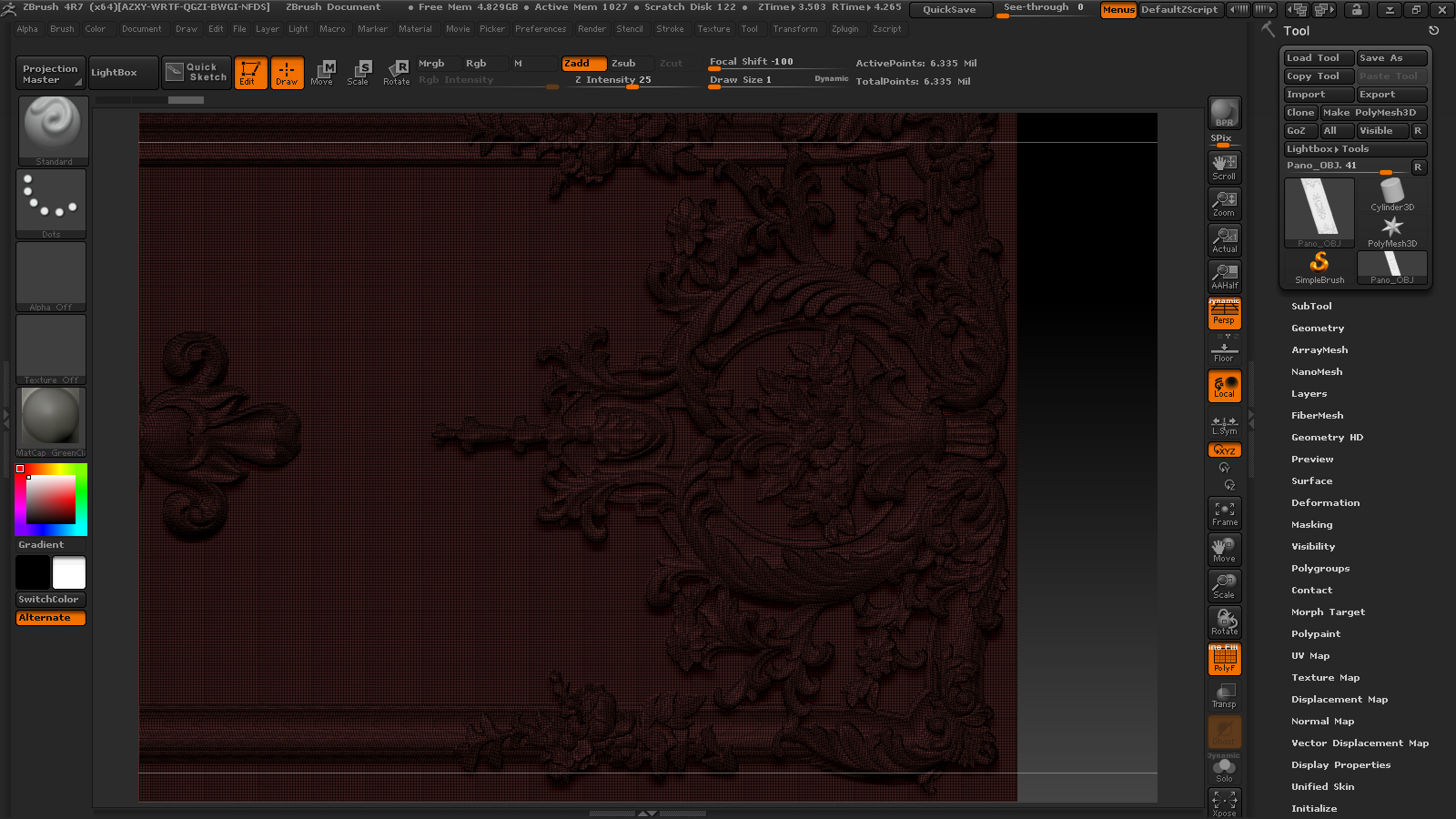Expand the Geometry section
Image resolution: width=1456 pixels, height=819 pixels.
[1317, 329]
